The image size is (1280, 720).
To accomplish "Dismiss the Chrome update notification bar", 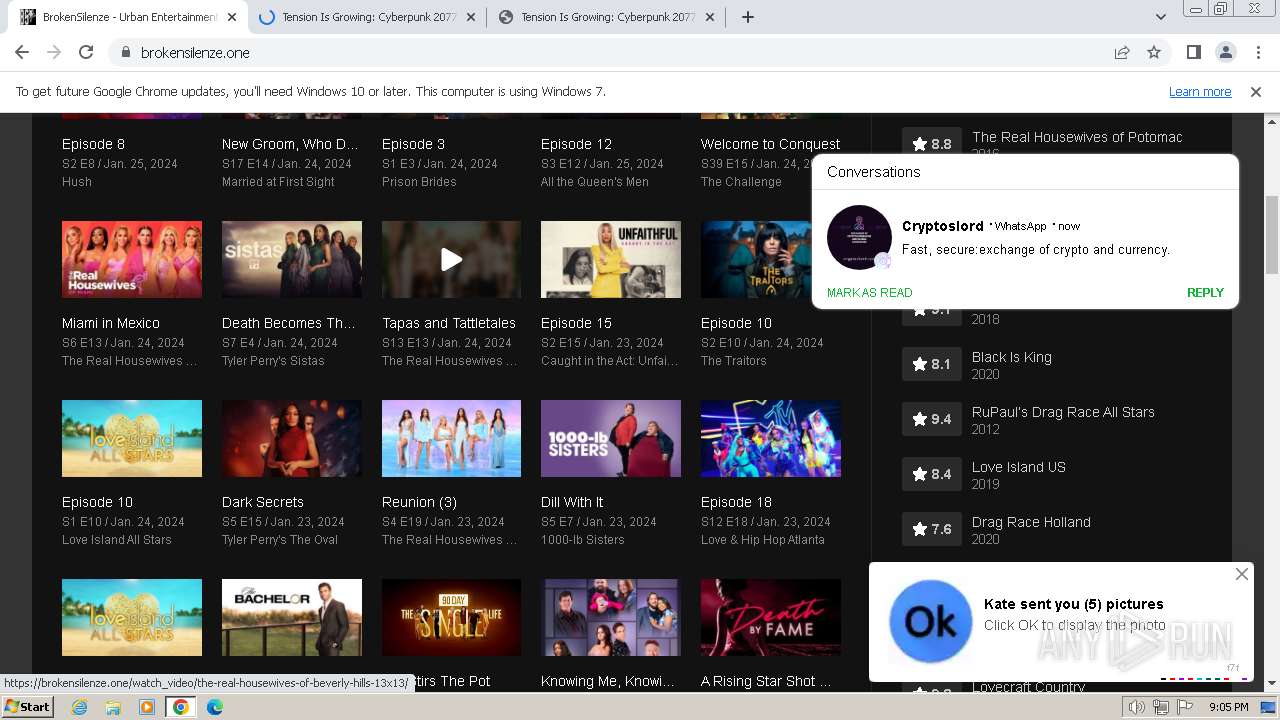I will (x=1256, y=91).
